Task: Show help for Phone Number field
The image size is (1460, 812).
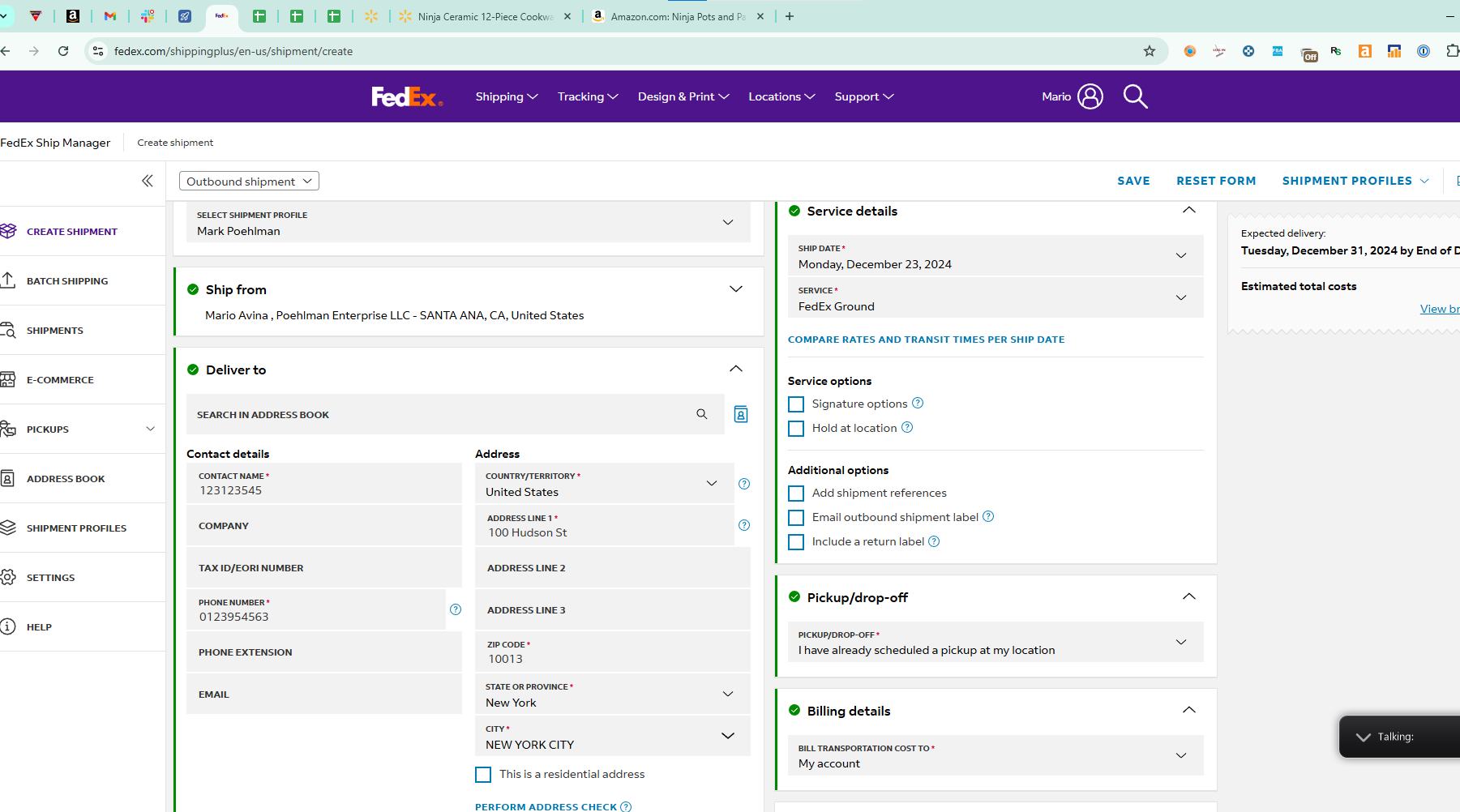Action: pyautogui.click(x=456, y=609)
